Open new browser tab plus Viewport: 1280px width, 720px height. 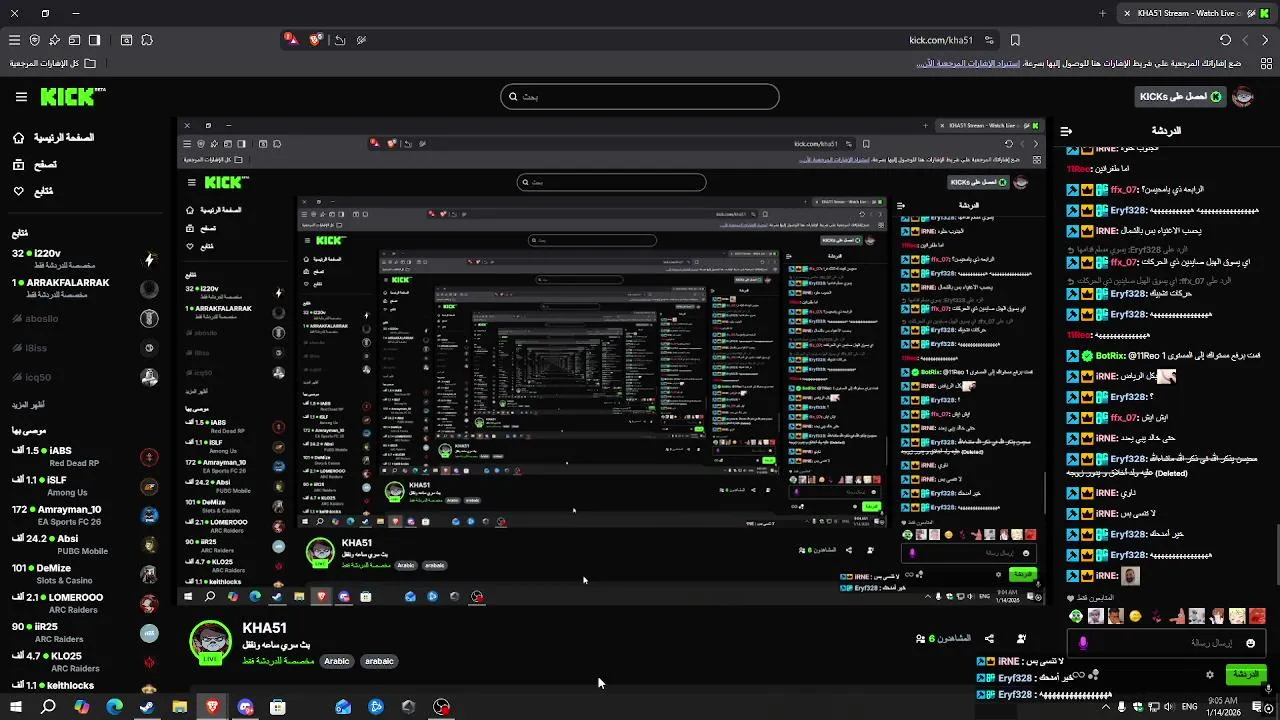point(1103,13)
